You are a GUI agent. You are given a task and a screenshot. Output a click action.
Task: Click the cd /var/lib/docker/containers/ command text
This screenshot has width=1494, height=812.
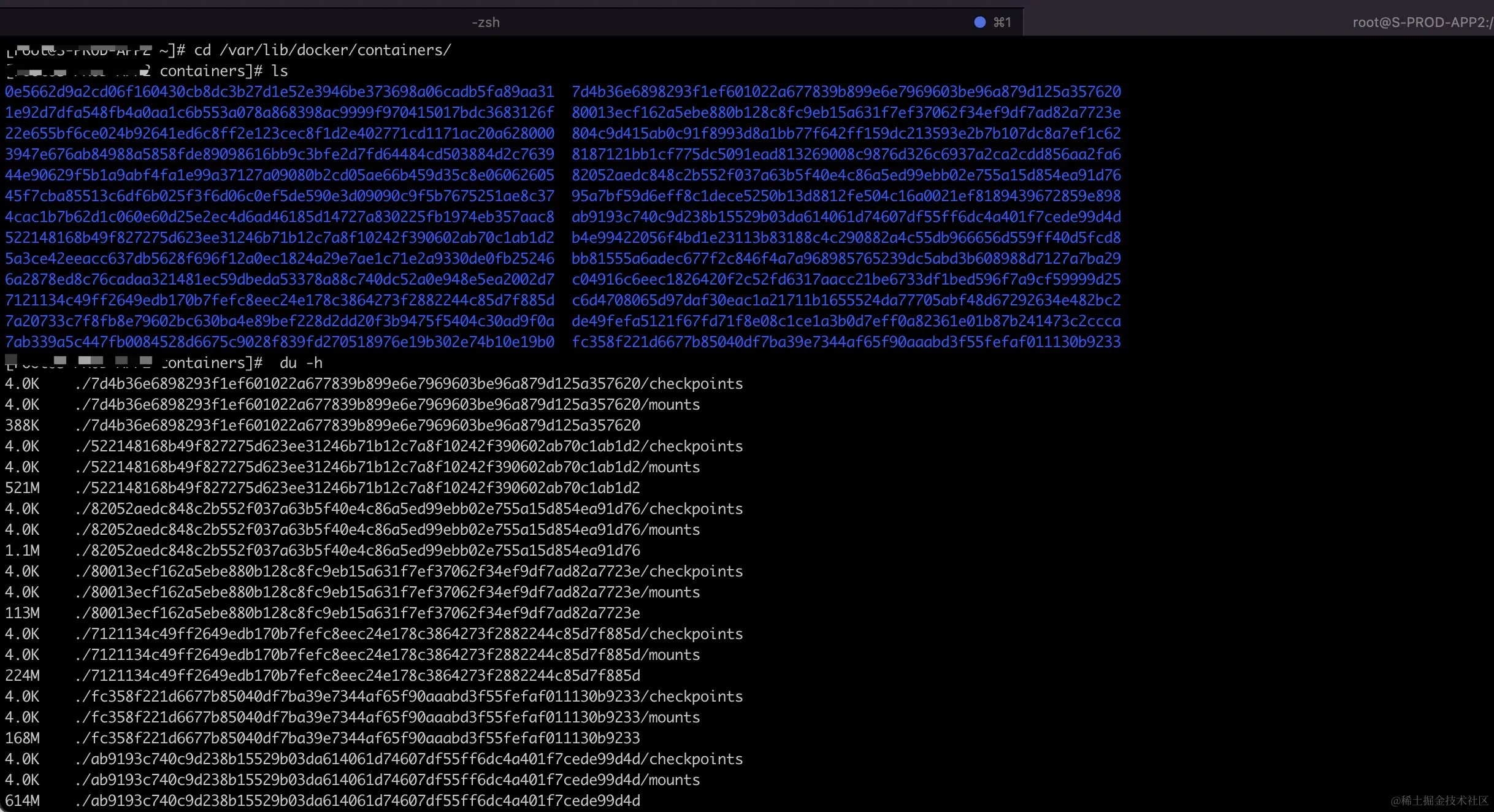click(323, 50)
